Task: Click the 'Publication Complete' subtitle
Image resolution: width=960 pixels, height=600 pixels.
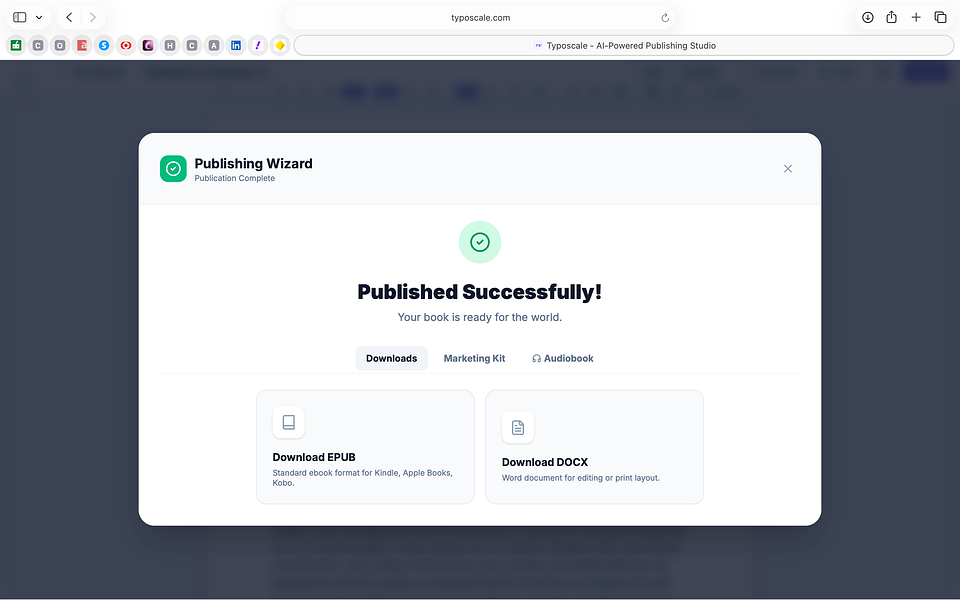Action: [x=234, y=178]
